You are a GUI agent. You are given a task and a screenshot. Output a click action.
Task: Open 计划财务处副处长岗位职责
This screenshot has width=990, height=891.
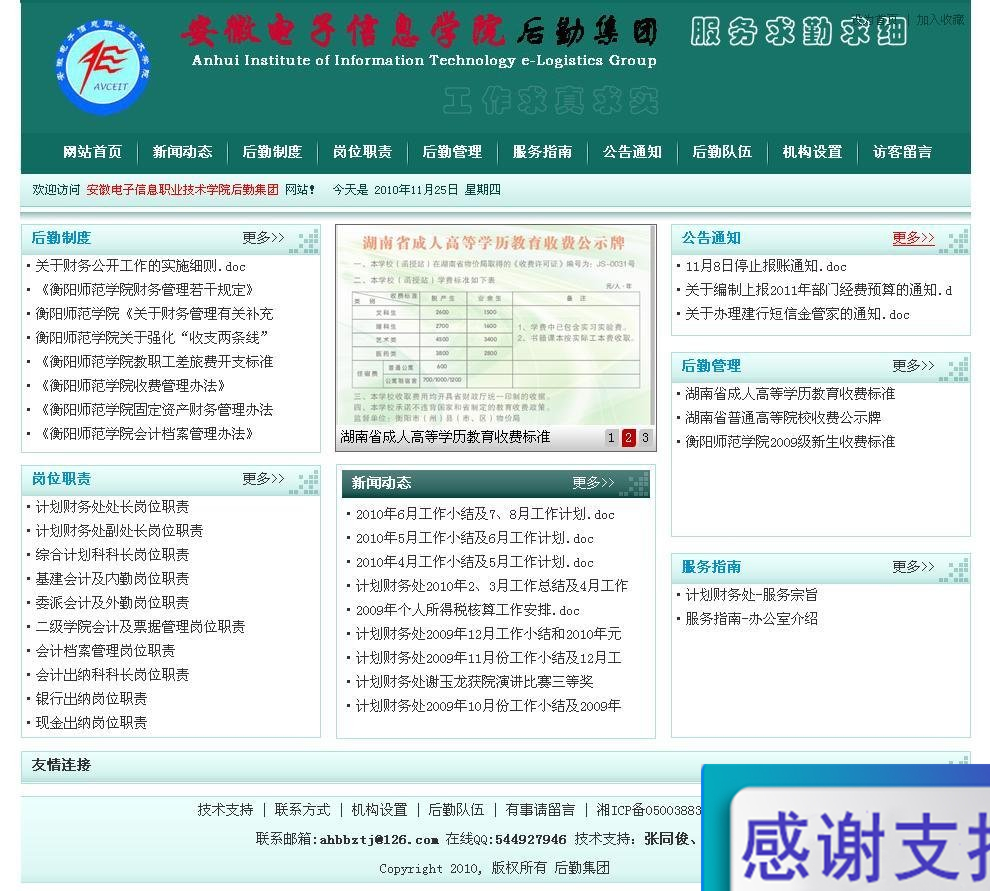pos(119,530)
